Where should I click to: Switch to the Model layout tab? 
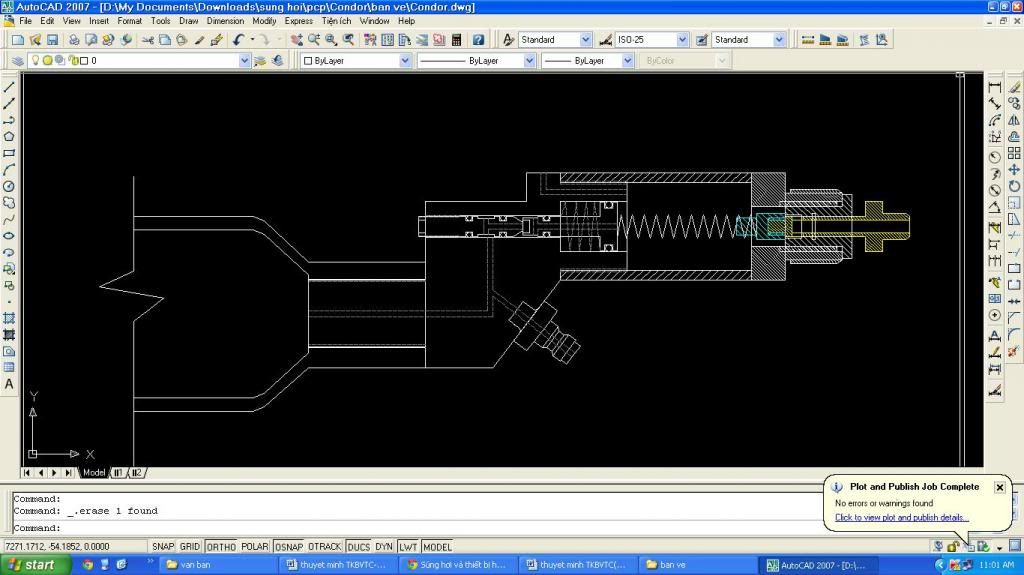click(93, 472)
